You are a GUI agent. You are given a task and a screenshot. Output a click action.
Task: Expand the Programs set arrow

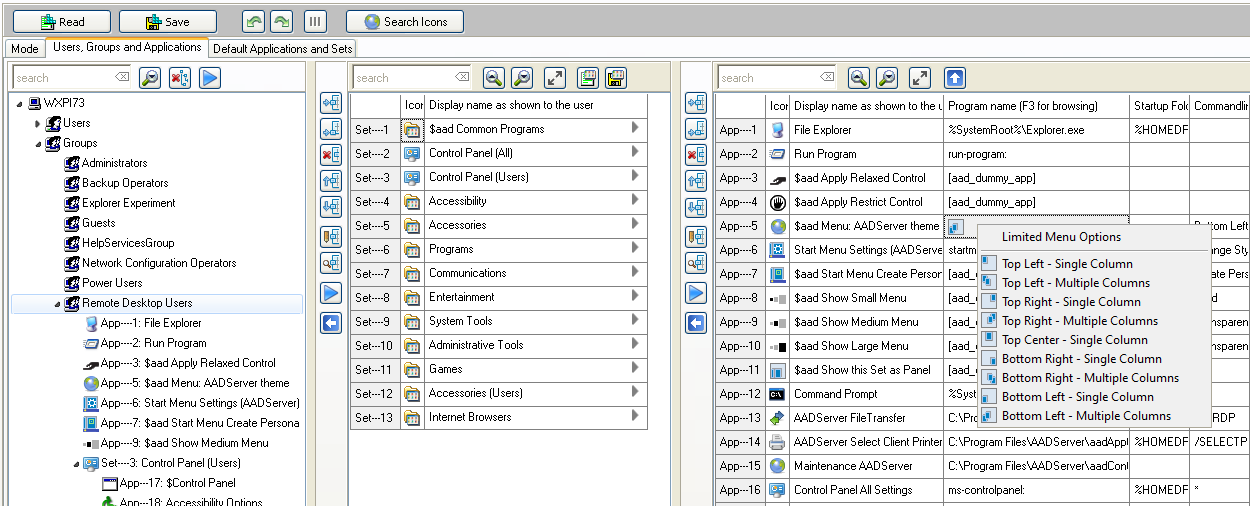tap(635, 248)
